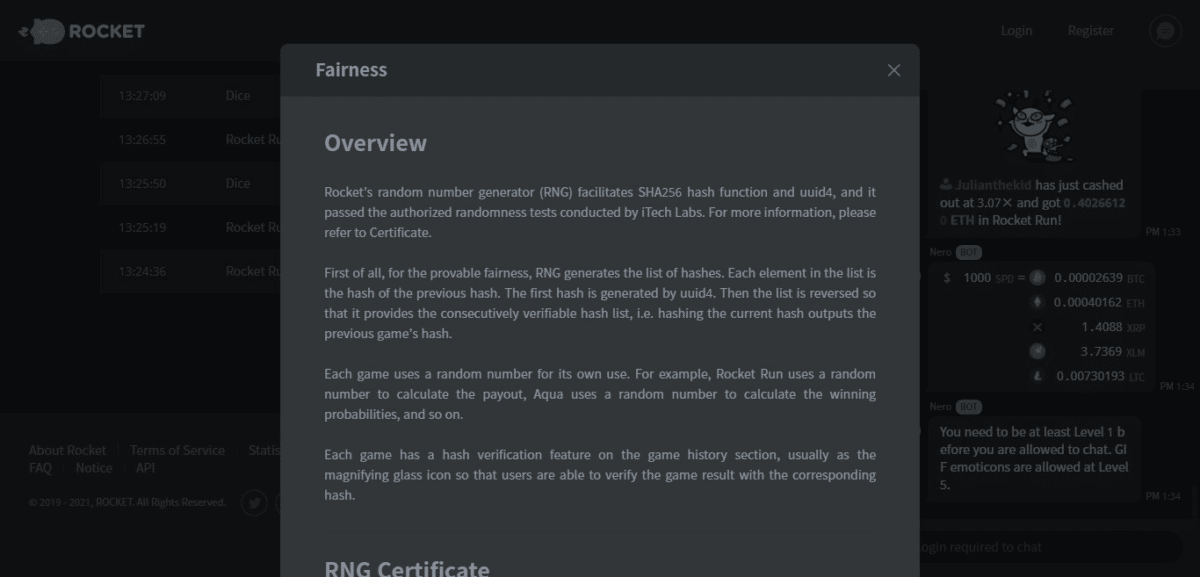Viewport: 1200px width, 577px height.
Task: Open the Register page
Action: [1090, 31]
